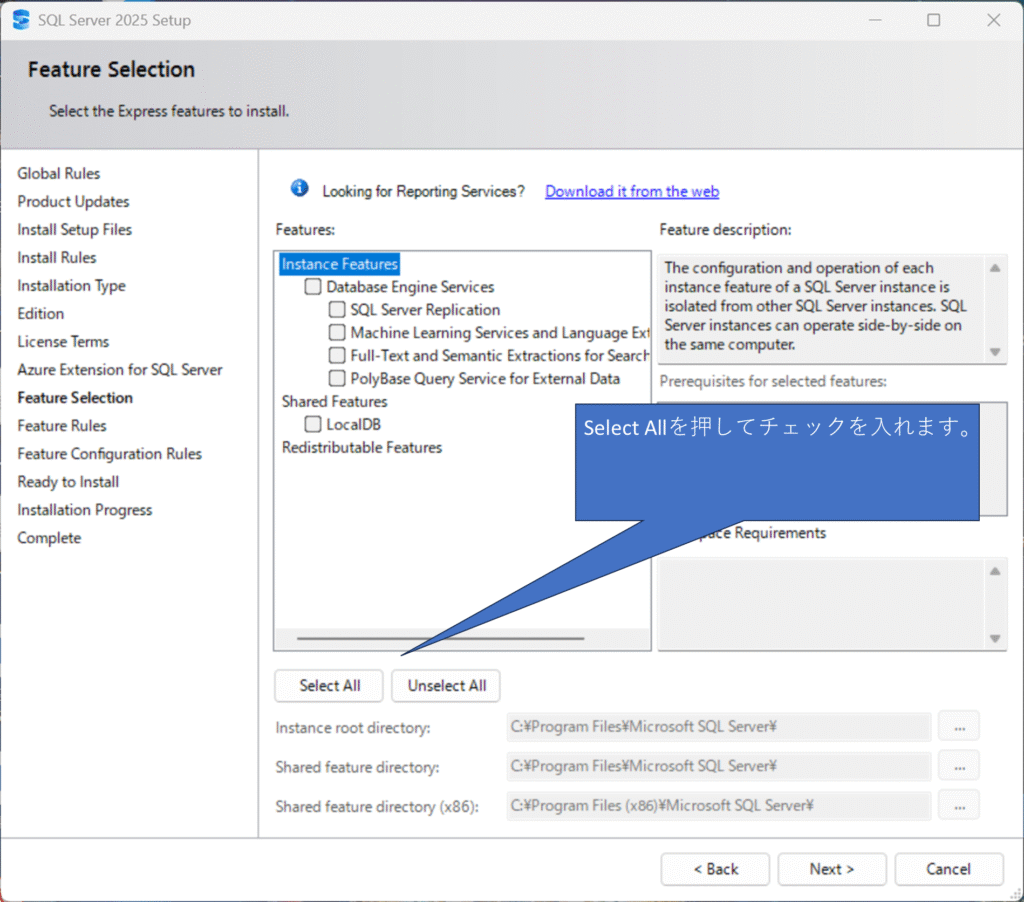Click the Features list horizontal scrollbar
Screen dimensions: 1024x902
pyautogui.click(x=440, y=638)
